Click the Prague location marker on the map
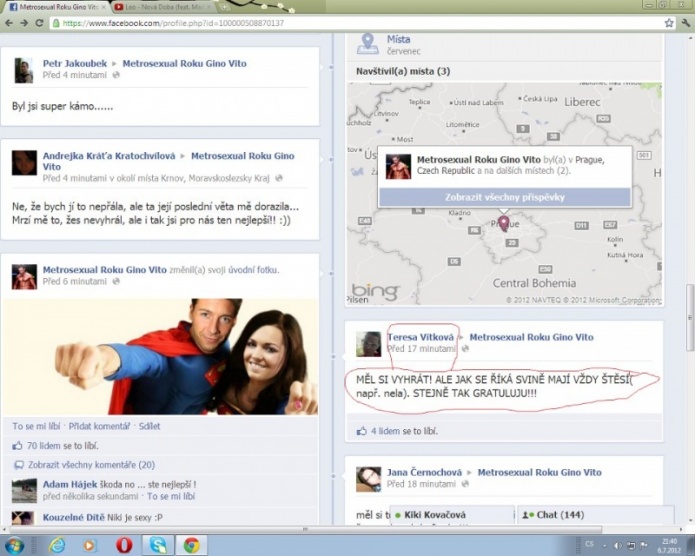This screenshot has height=556, width=695. pos(503,224)
